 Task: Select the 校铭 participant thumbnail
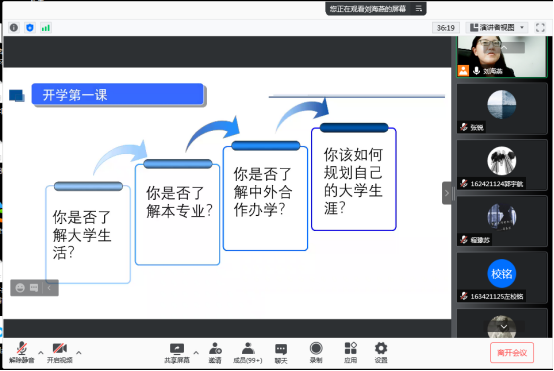pyautogui.click(x=502, y=278)
